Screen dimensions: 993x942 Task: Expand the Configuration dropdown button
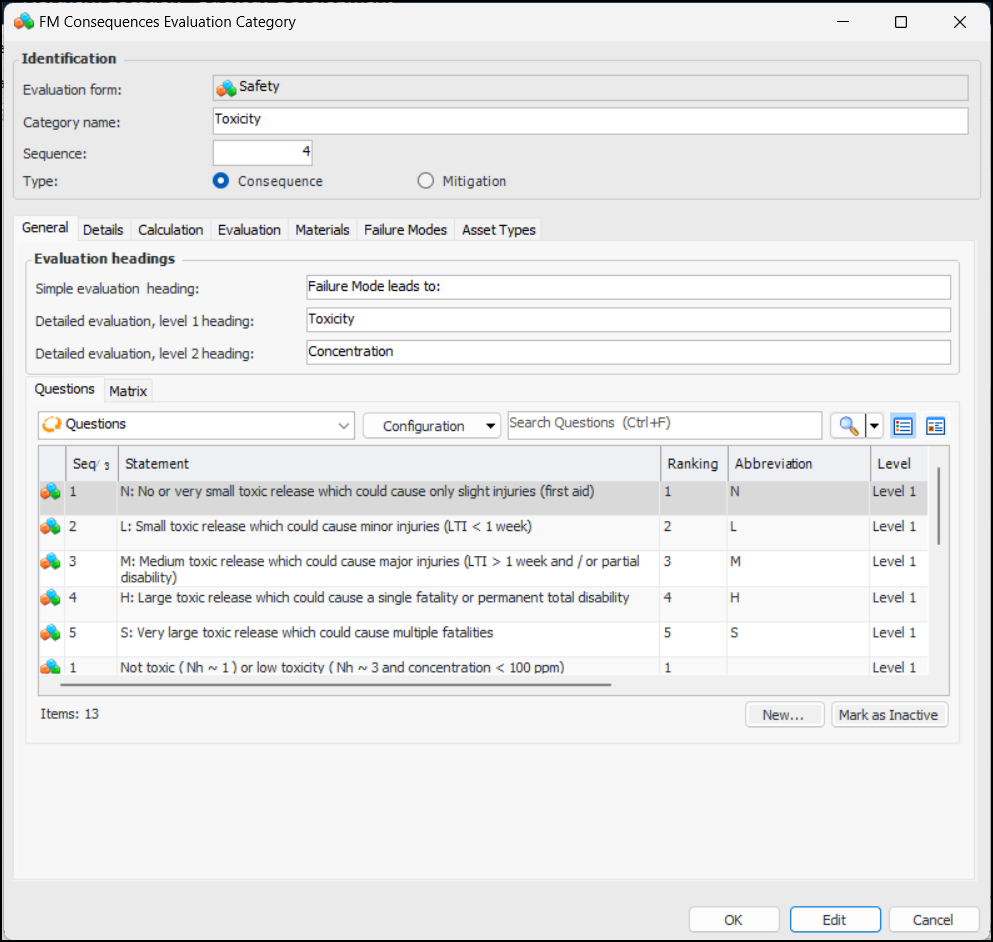click(x=490, y=426)
